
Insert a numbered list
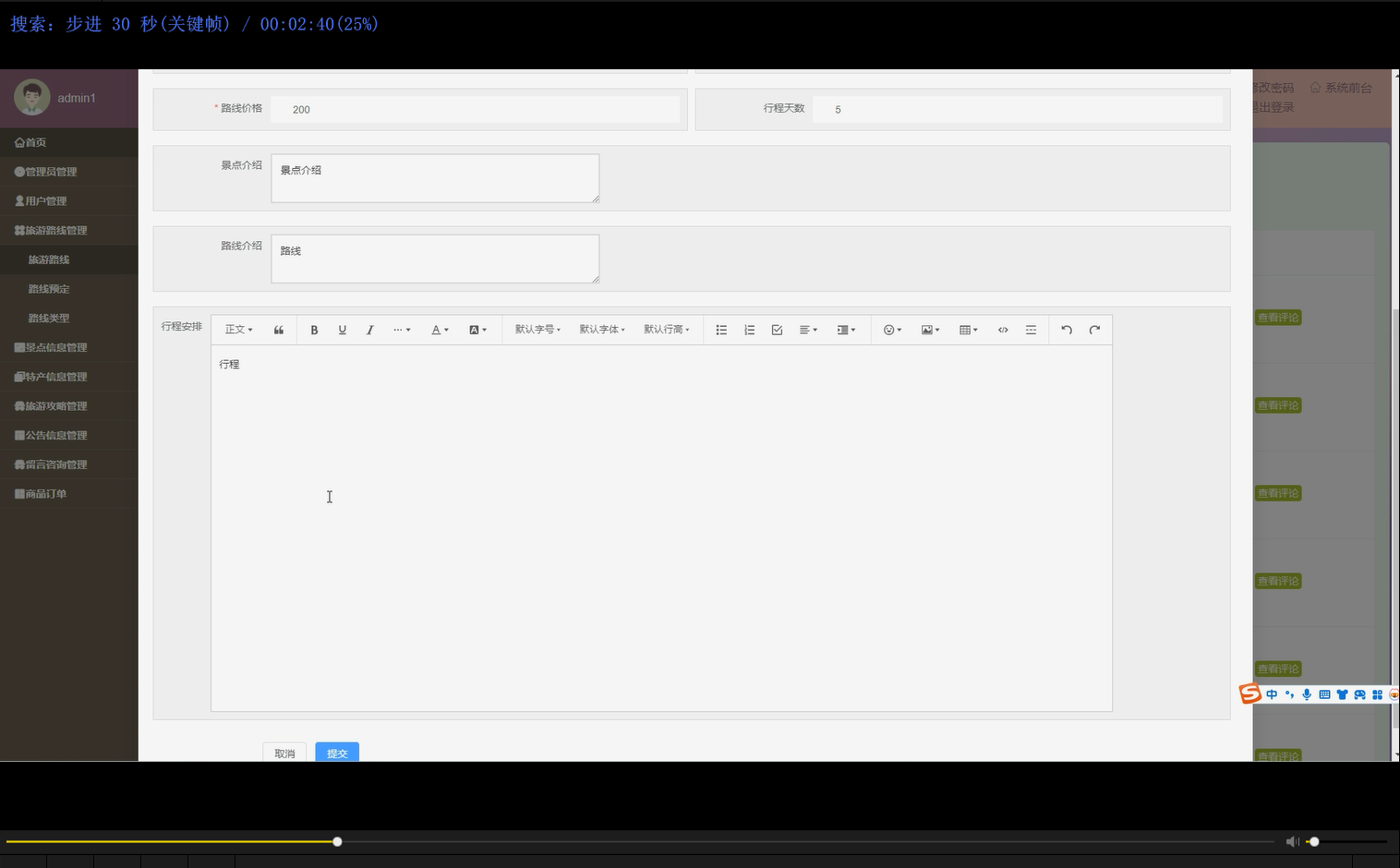tap(750, 330)
